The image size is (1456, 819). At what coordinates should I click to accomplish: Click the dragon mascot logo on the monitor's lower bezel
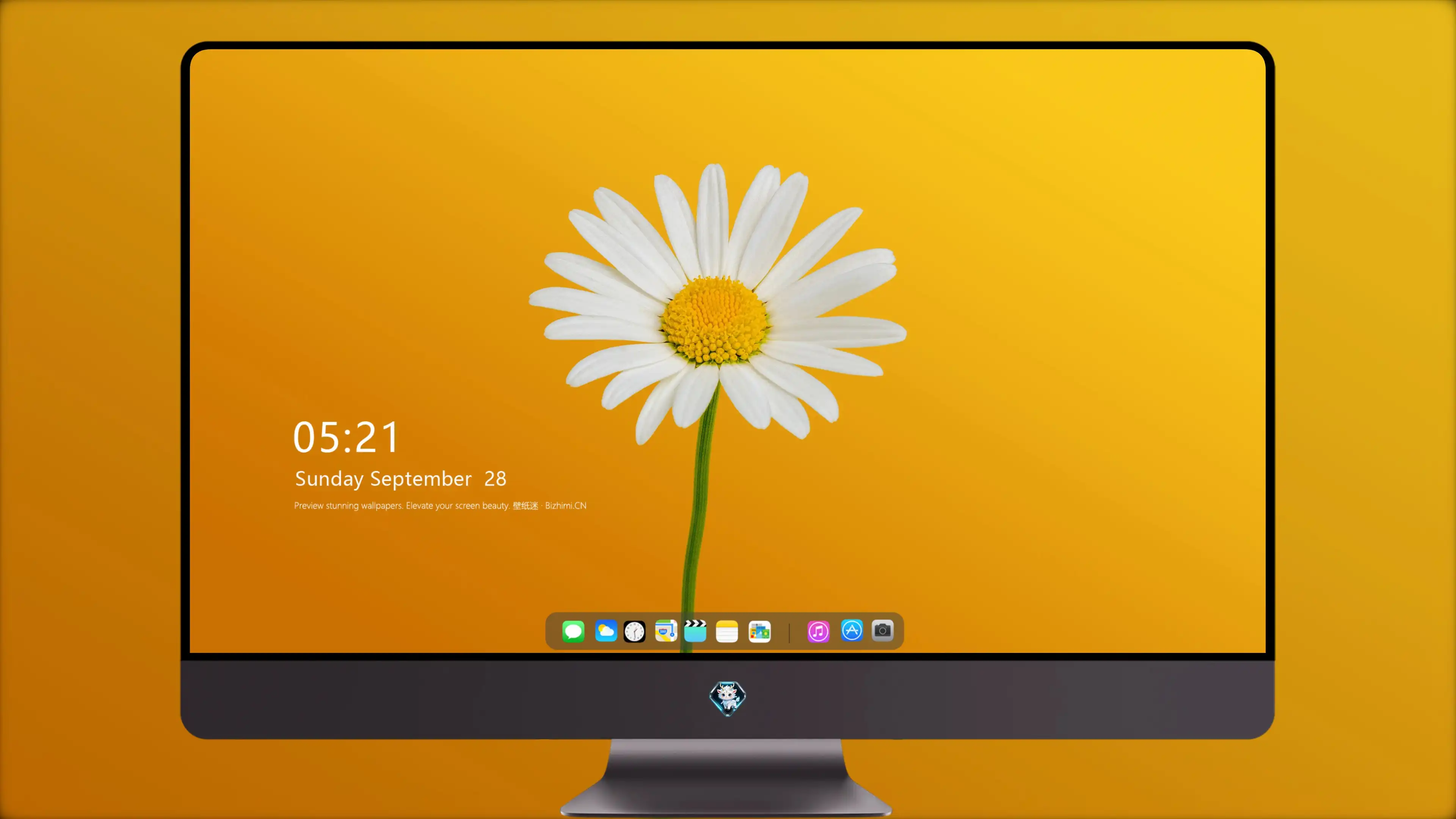(x=728, y=698)
